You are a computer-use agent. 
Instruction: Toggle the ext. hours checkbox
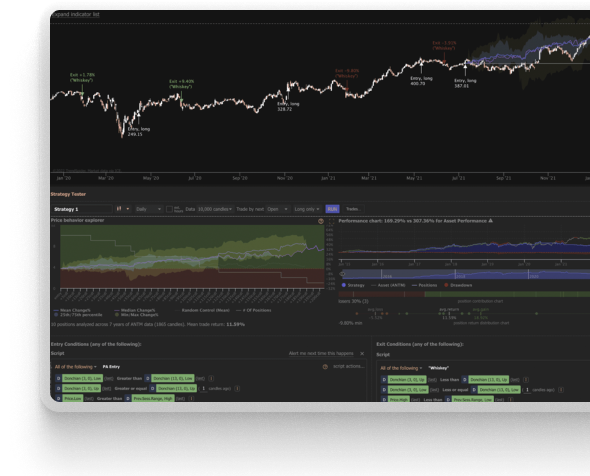click(169, 209)
